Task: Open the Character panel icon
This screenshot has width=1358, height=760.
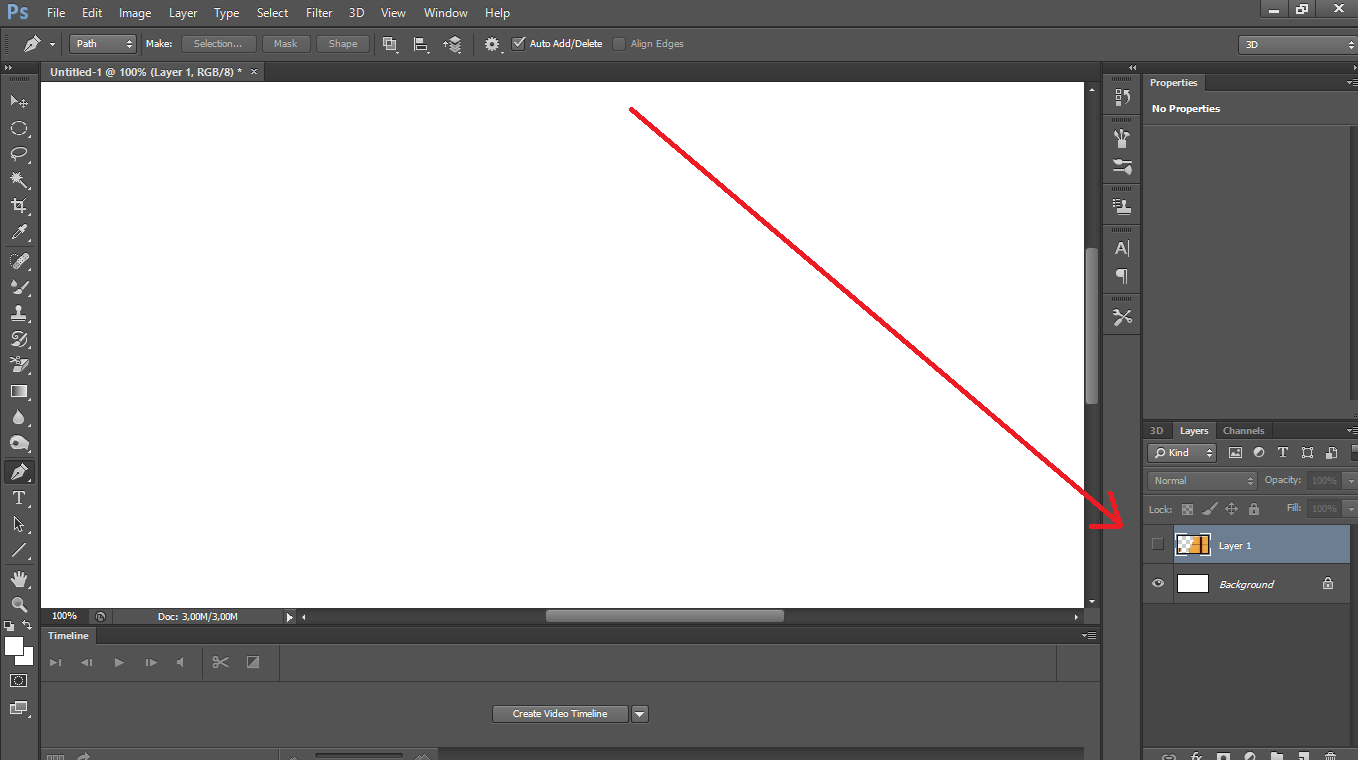Action: [x=1122, y=249]
